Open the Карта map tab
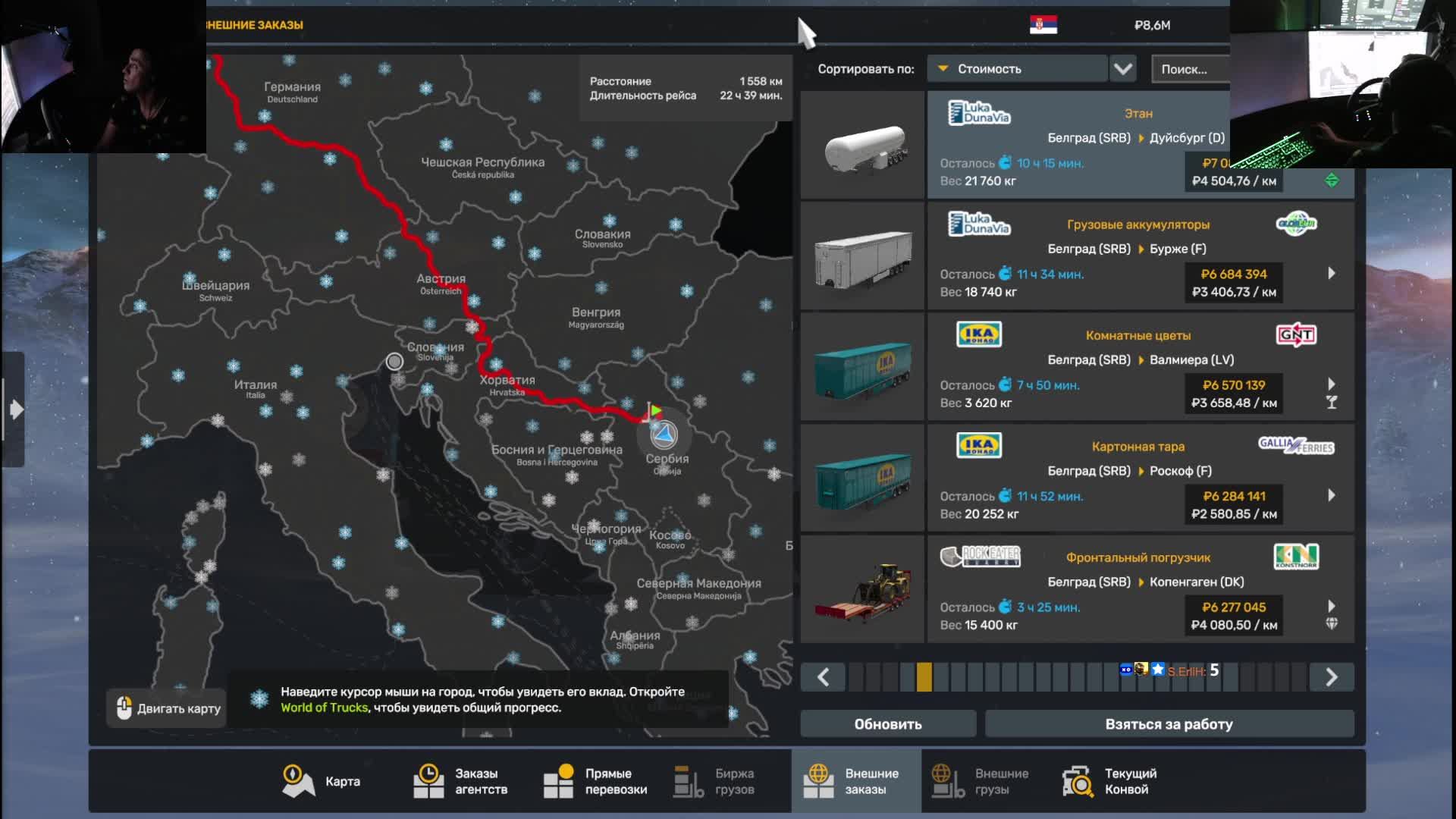This screenshot has width=1456, height=819. pyautogui.click(x=322, y=781)
